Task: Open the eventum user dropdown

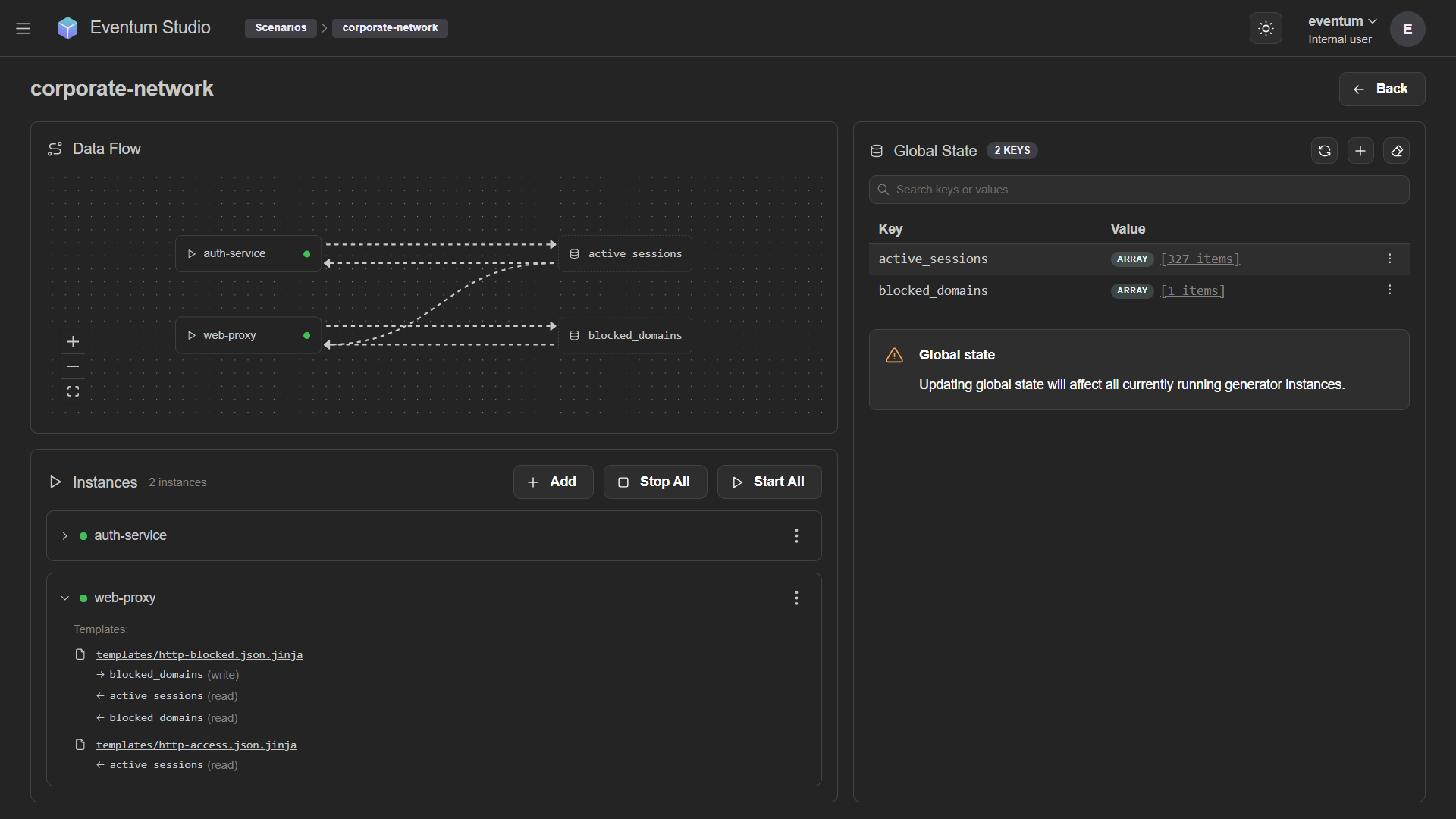Action: [1342, 22]
